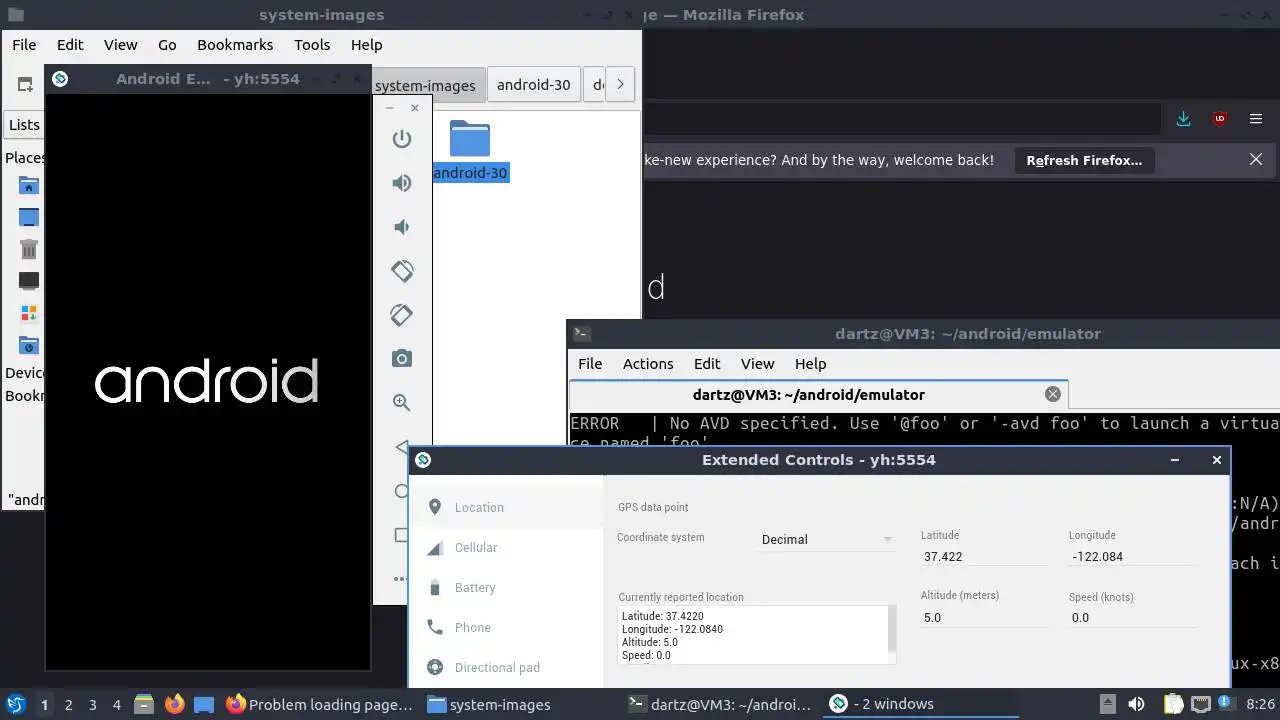This screenshot has width=1280, height=720.
Task: Open Directional pad section in Extended Controls
Action: [x=506, y=667]
